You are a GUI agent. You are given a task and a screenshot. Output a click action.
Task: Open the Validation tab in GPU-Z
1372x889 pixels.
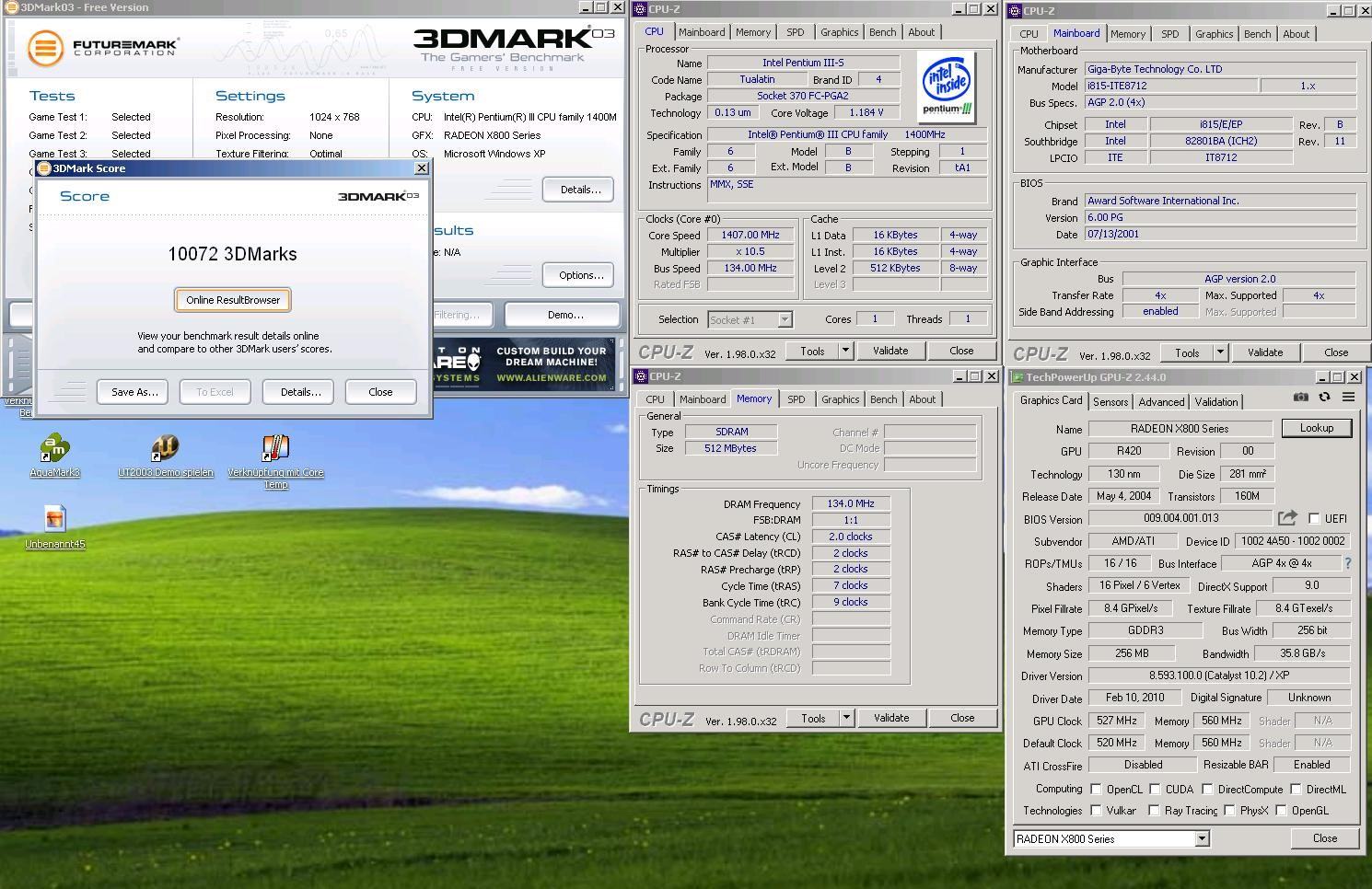1216,402
